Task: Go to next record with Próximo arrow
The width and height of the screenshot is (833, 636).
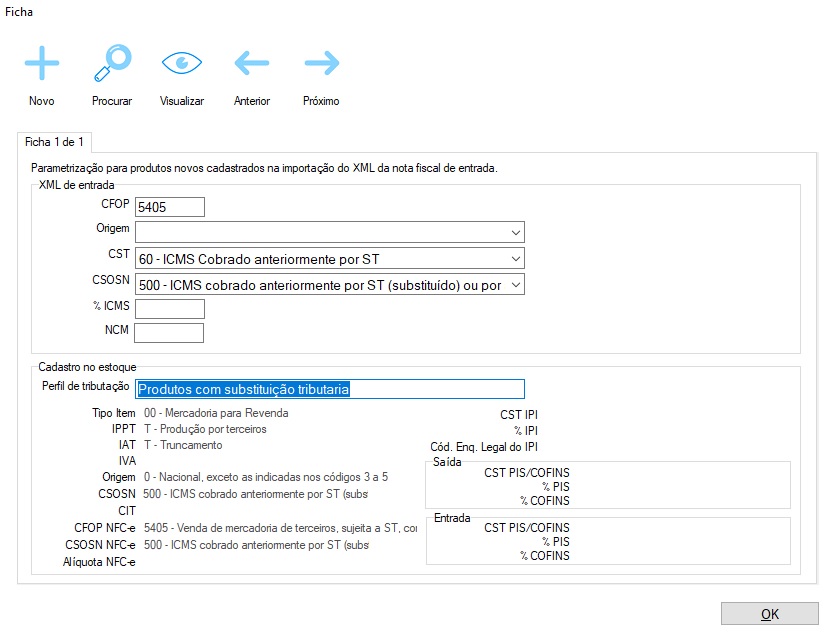Action: 321,64
